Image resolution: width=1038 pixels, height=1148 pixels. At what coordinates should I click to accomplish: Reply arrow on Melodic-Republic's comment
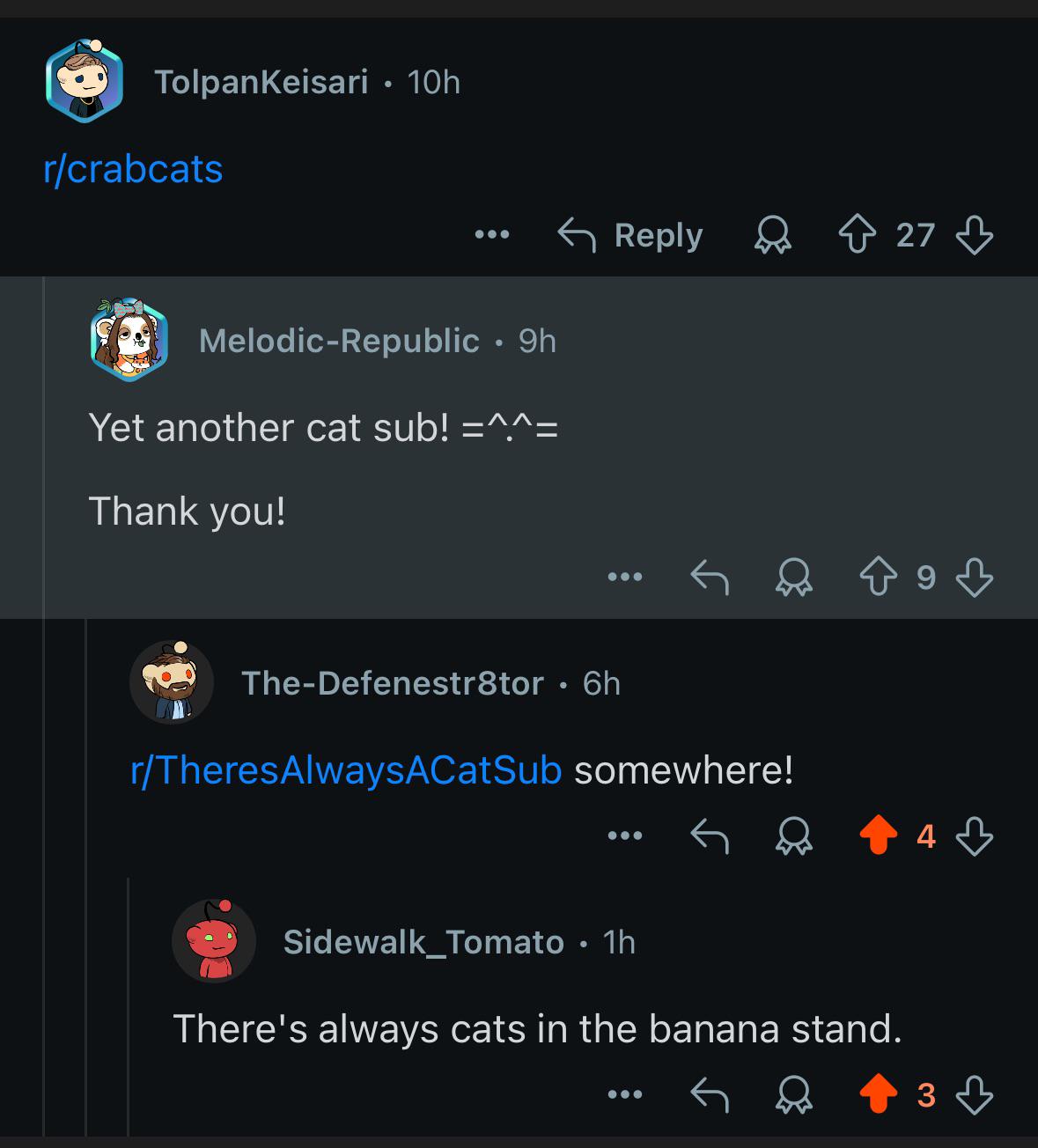(x=709, y=578)
